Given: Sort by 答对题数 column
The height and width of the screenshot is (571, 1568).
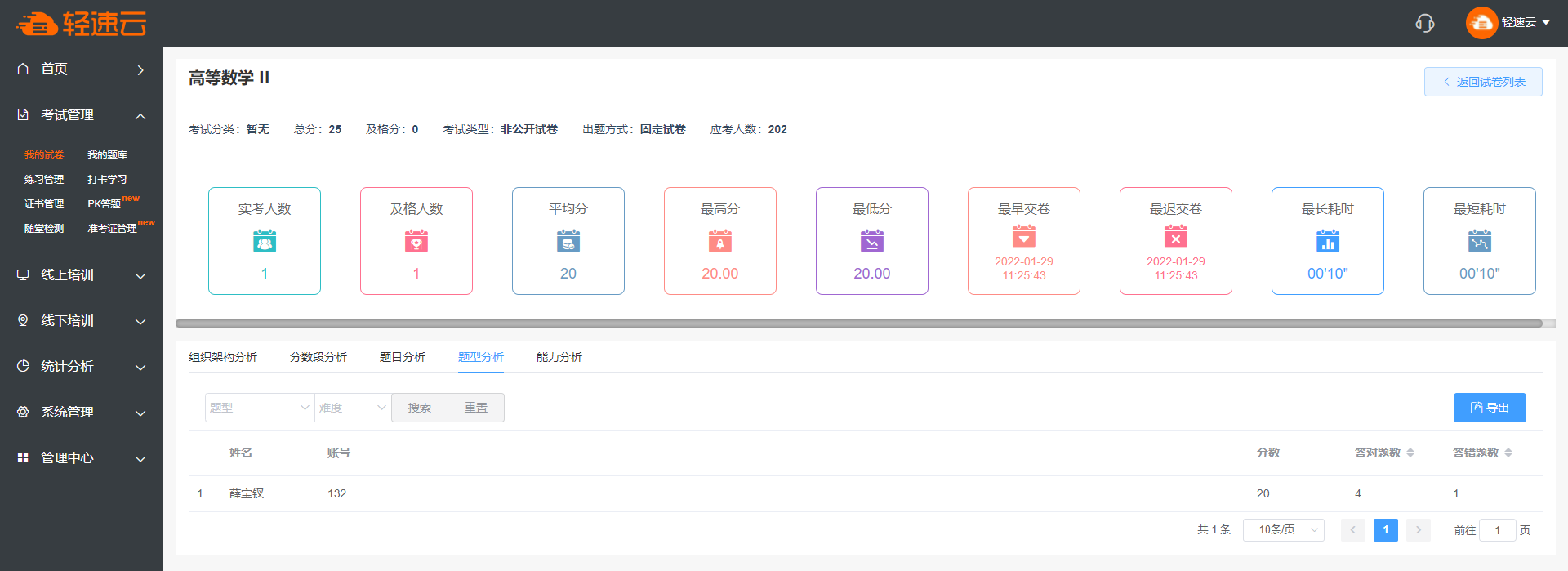Looking at the screenshot, I should pos(1410,453).
